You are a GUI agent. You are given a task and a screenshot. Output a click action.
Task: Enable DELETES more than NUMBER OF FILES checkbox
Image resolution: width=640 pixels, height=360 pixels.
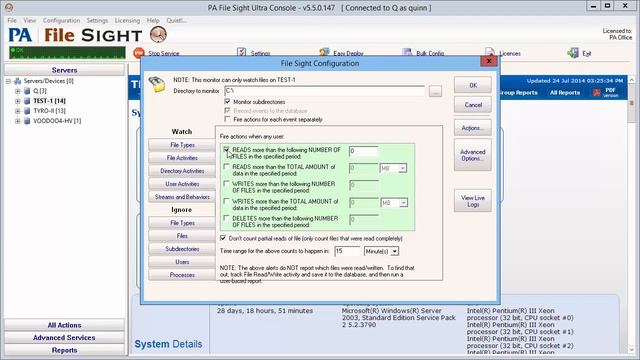pos(227,218)
